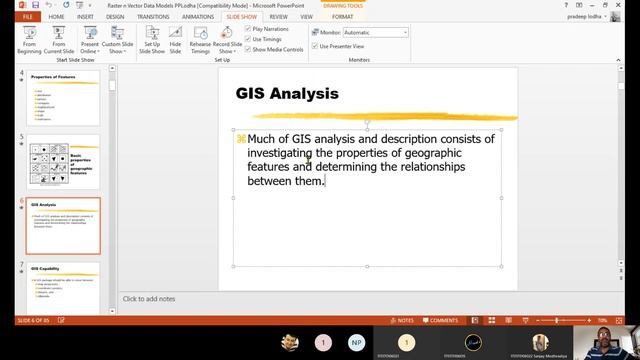Start Slide Show from status bar icon
640x360 pixels.
525,320
